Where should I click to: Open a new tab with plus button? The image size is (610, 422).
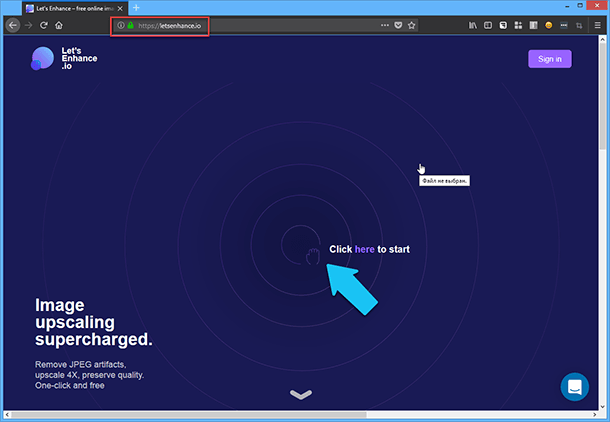coord(136,8)
